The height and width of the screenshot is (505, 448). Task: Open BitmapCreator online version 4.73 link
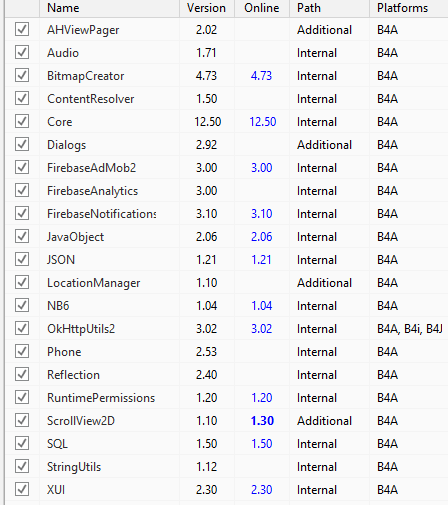click(261, 76)
